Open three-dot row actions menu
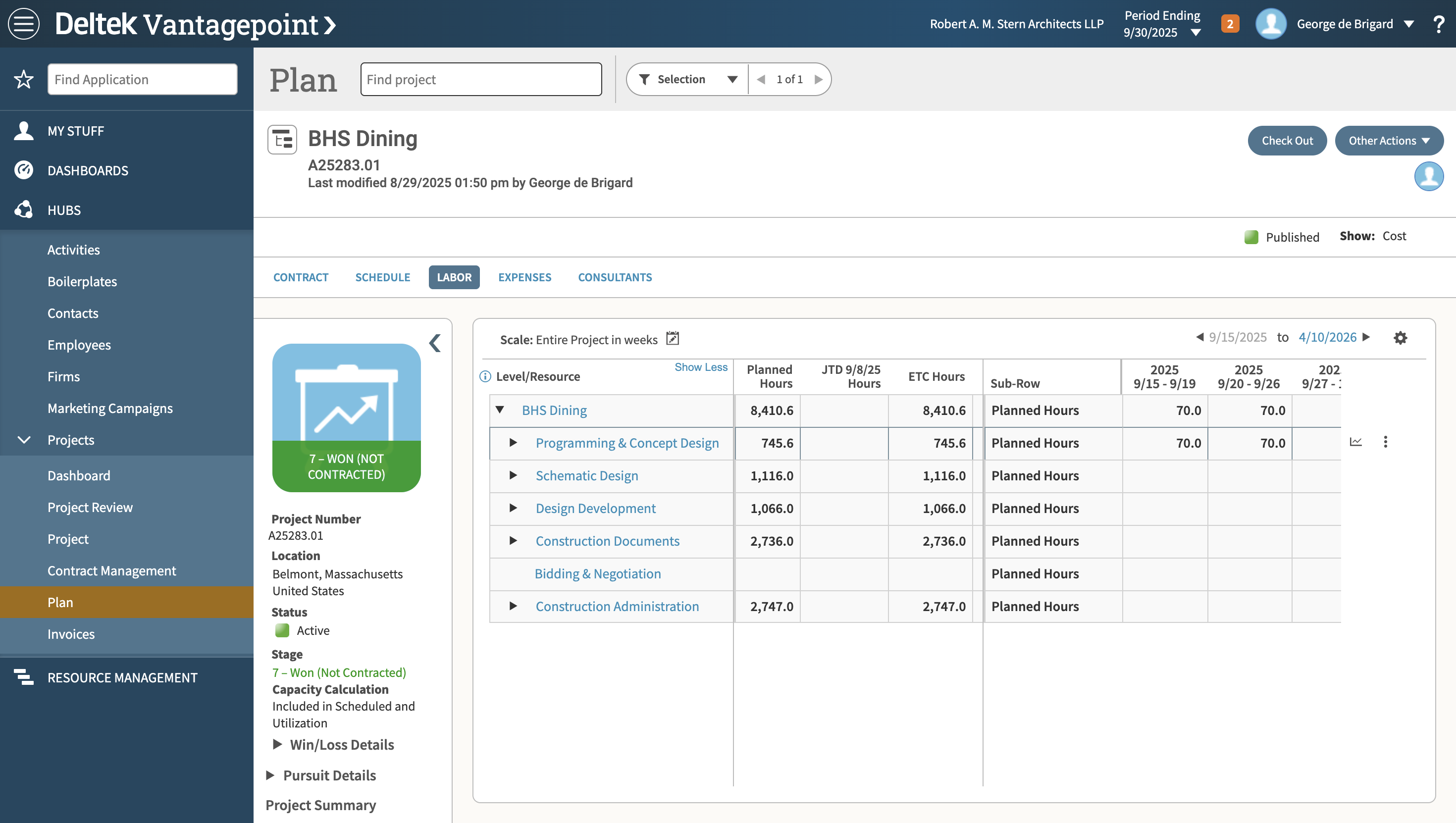This screenshot has width=1456, height=823. 1385,442
